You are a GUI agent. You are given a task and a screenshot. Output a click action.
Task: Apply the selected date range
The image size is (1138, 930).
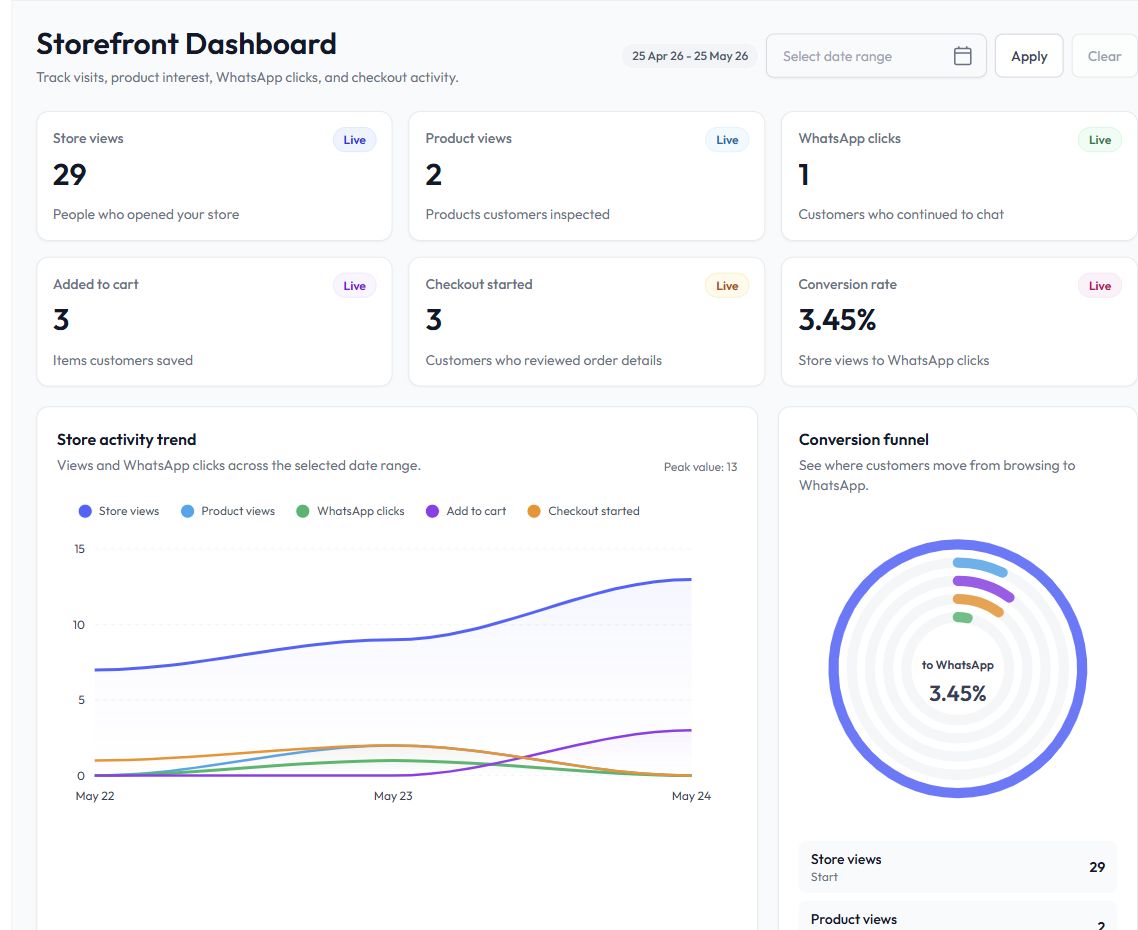pyautogui.click(x=1028, y=56)
